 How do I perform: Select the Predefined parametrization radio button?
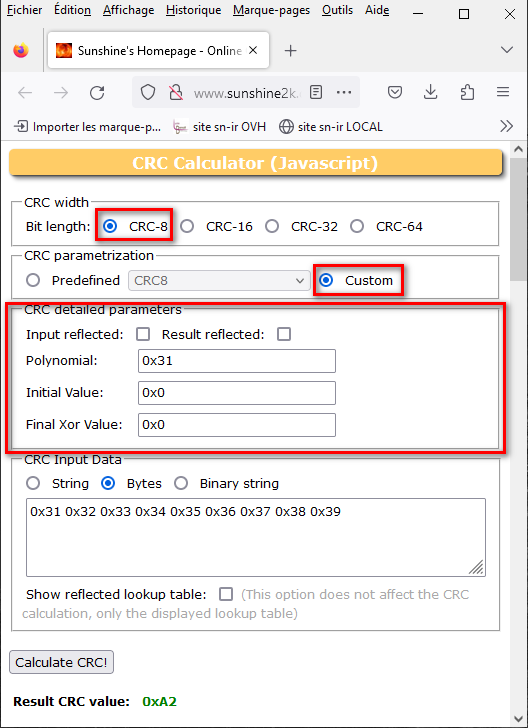tap(33, 280)
